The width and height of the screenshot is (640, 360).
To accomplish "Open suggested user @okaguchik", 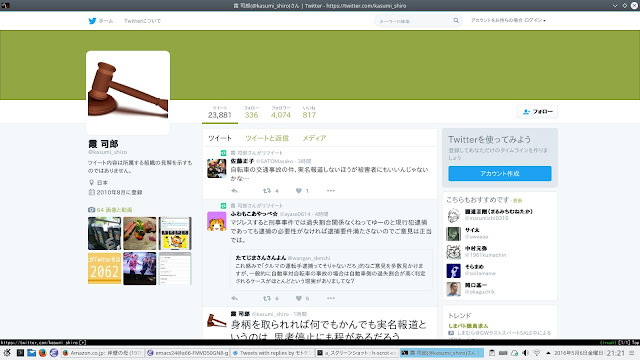I will 480,292.
